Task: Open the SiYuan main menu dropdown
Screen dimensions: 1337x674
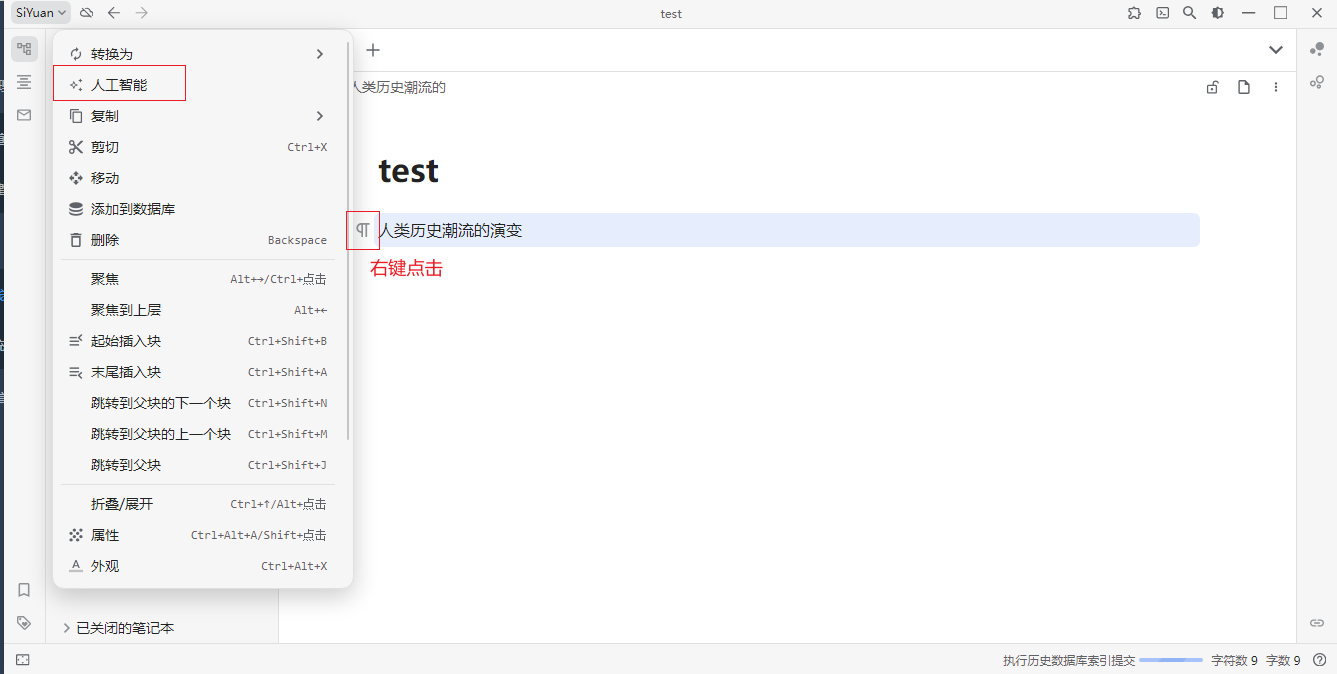Action: pos(41,13)
